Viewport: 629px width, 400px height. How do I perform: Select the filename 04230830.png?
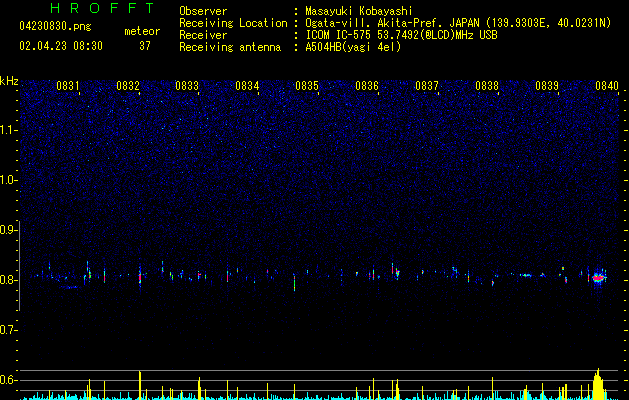coord(55,26)
